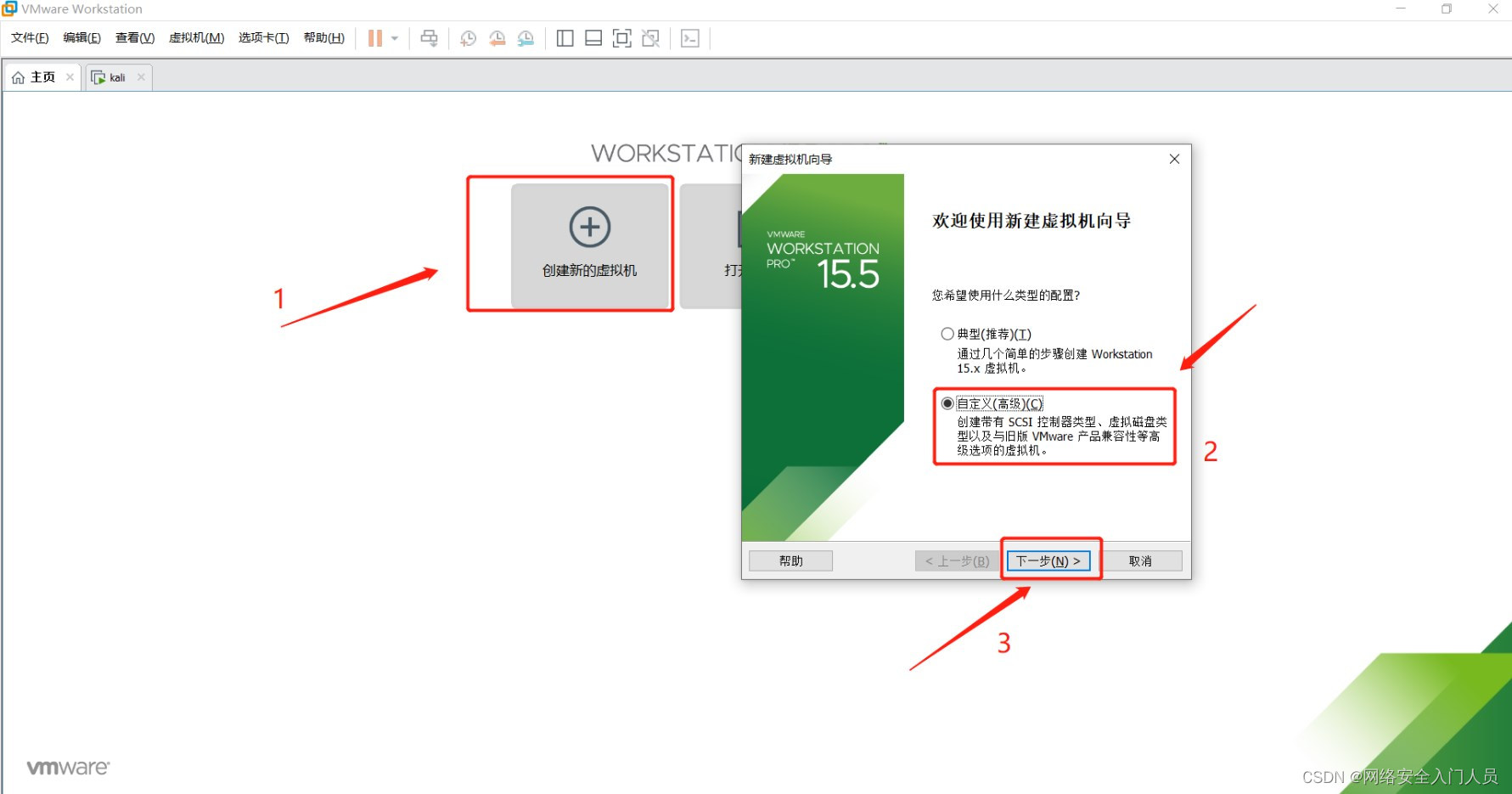Switch to the kali tab
The image size is (1512, 794).
tap(119, 77)
